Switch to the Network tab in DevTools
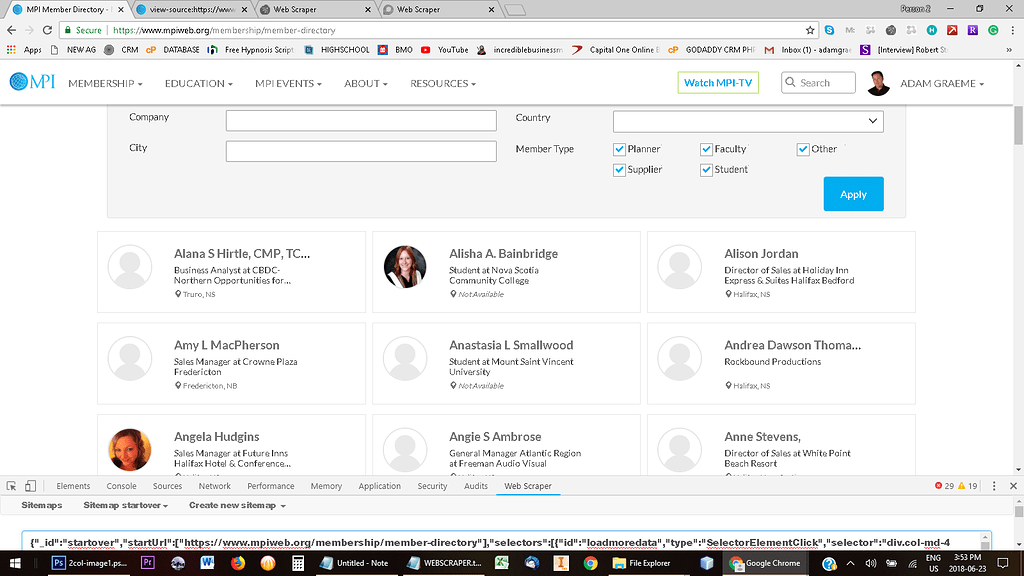This screenshot has width=1024, height=576. tap(214, 486)
